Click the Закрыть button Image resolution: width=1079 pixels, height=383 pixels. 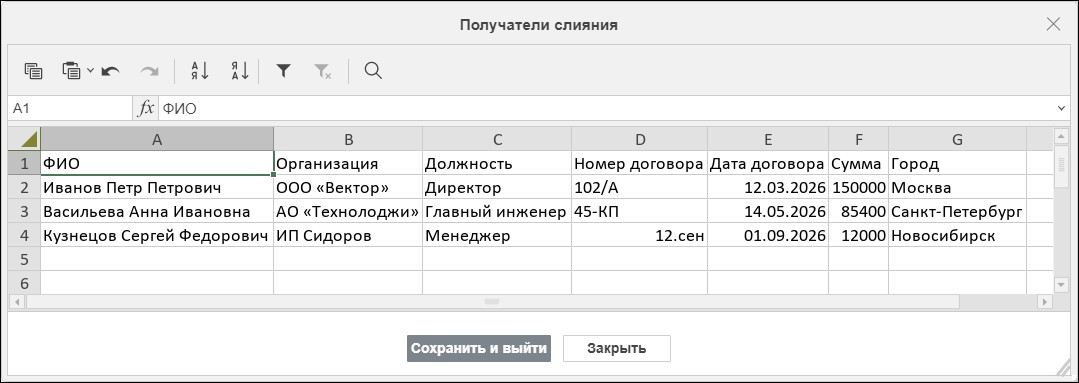[617, 348]
